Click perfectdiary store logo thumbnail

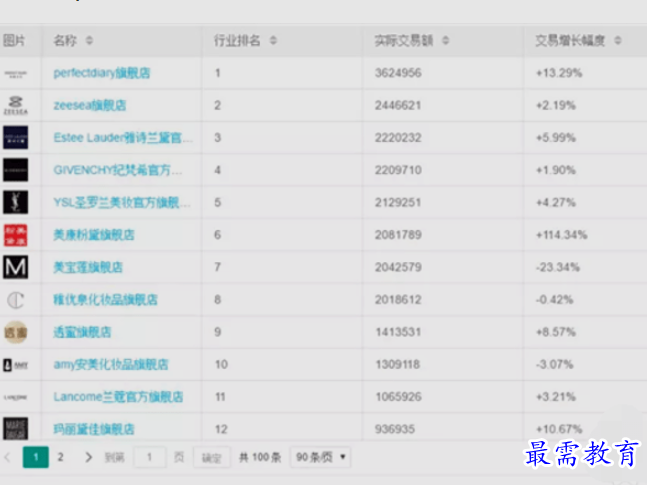pyautogui.click(x=16, y=73)
